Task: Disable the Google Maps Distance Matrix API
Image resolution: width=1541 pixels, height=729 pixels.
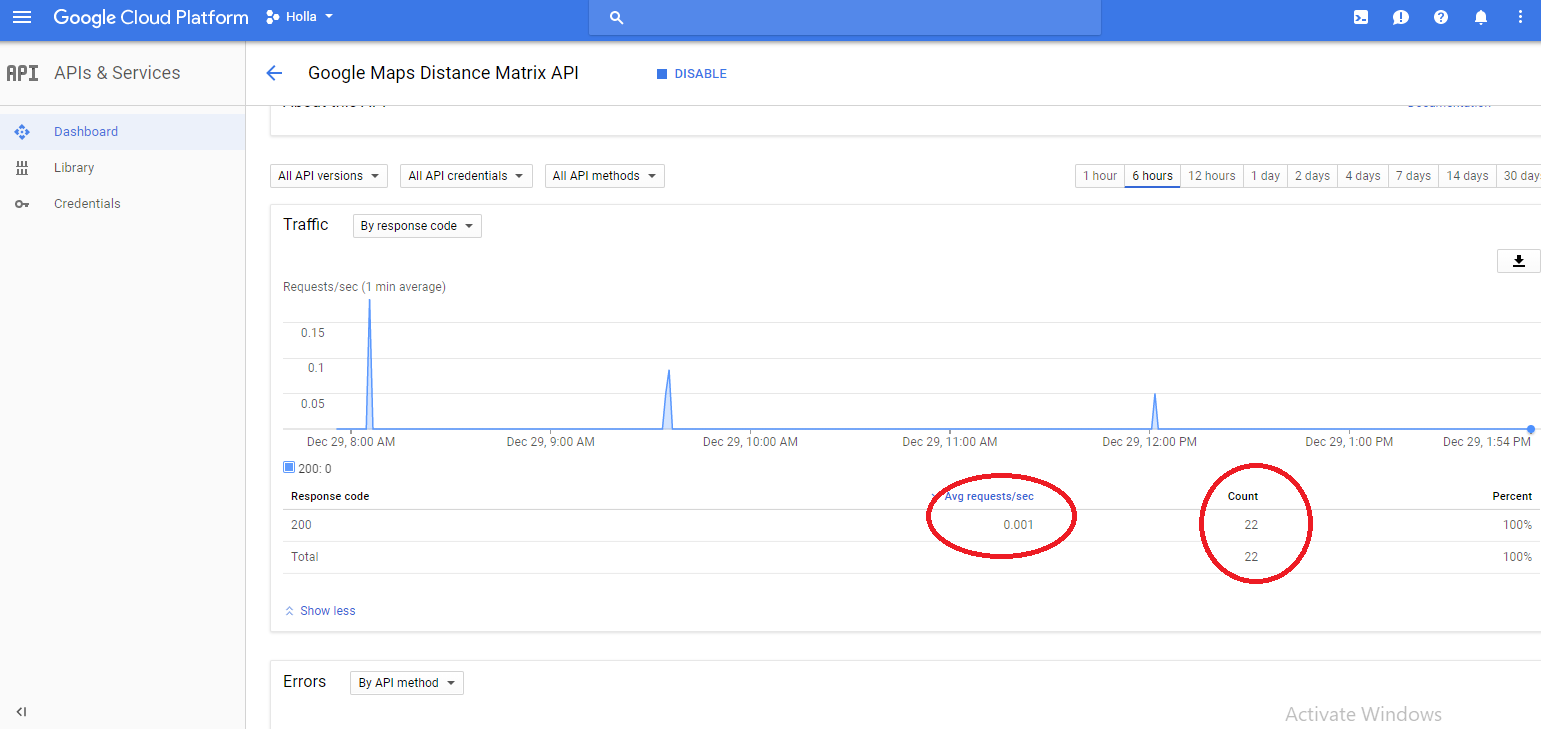Action: pyautogui.click(x=691, y=73)
